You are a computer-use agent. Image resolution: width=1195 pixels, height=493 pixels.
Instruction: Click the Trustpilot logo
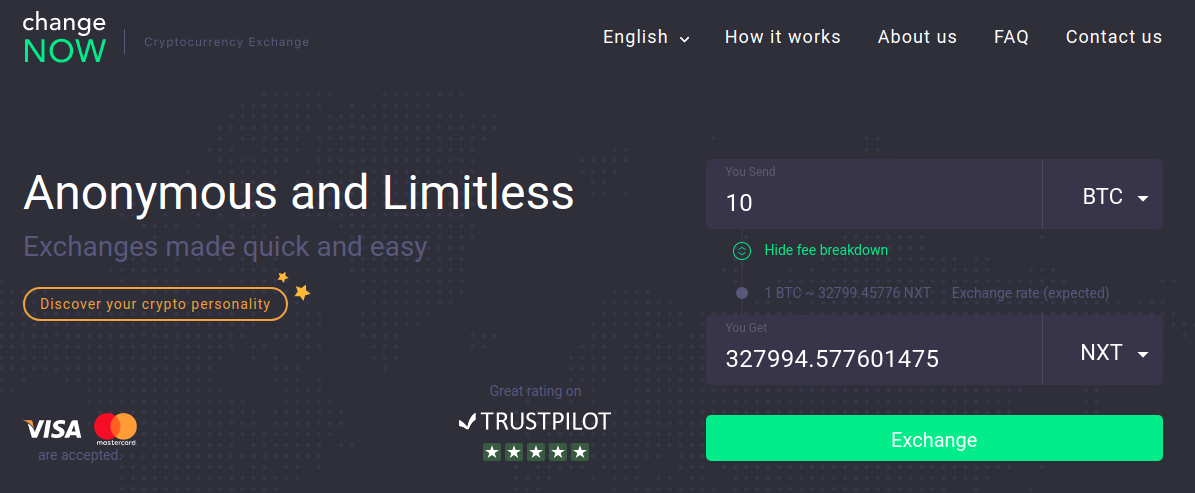coord(535,421)
